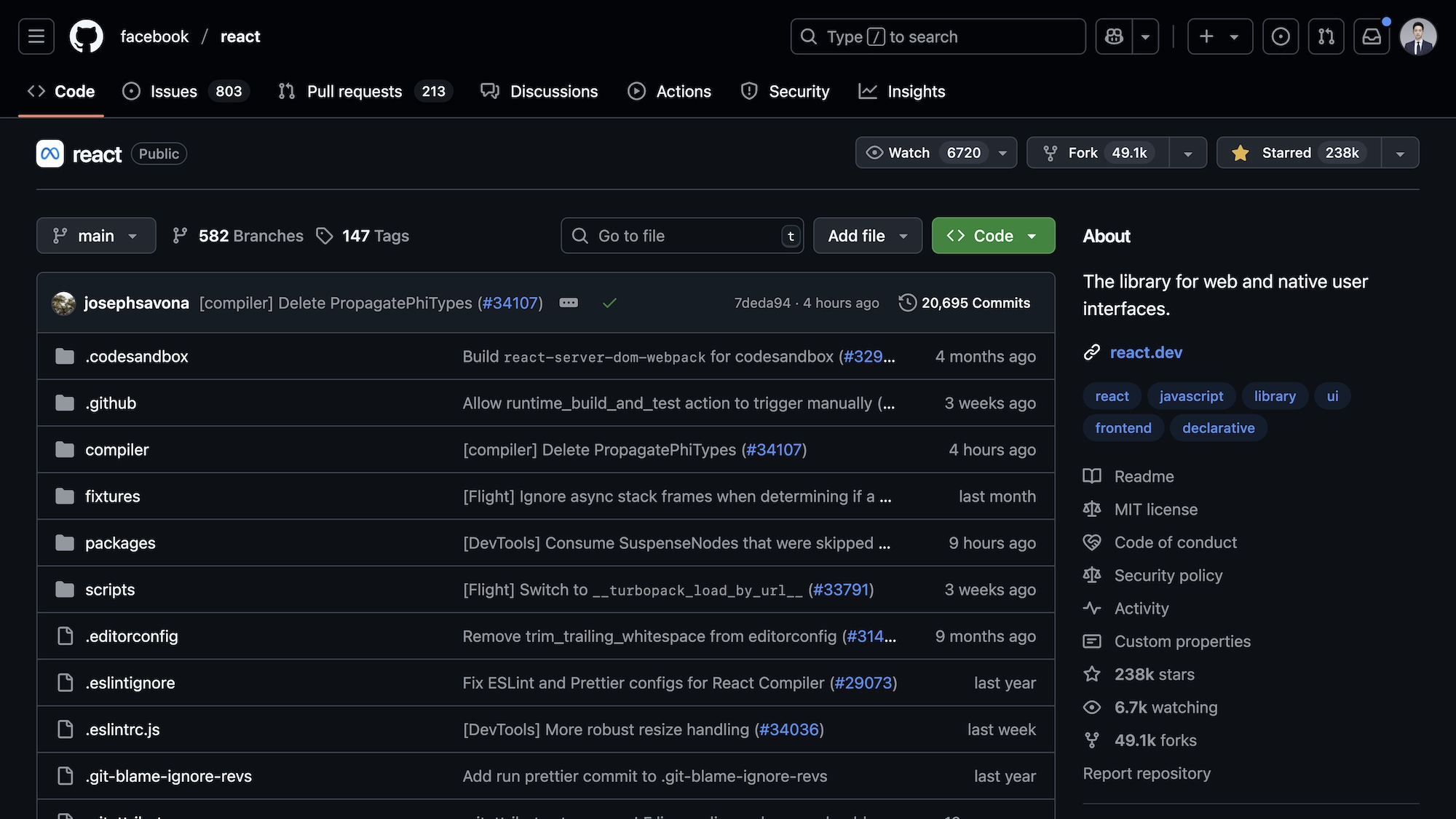Expand commit message ellipsis button
The image size is (1456, 819).
click(x=569, y=303)
